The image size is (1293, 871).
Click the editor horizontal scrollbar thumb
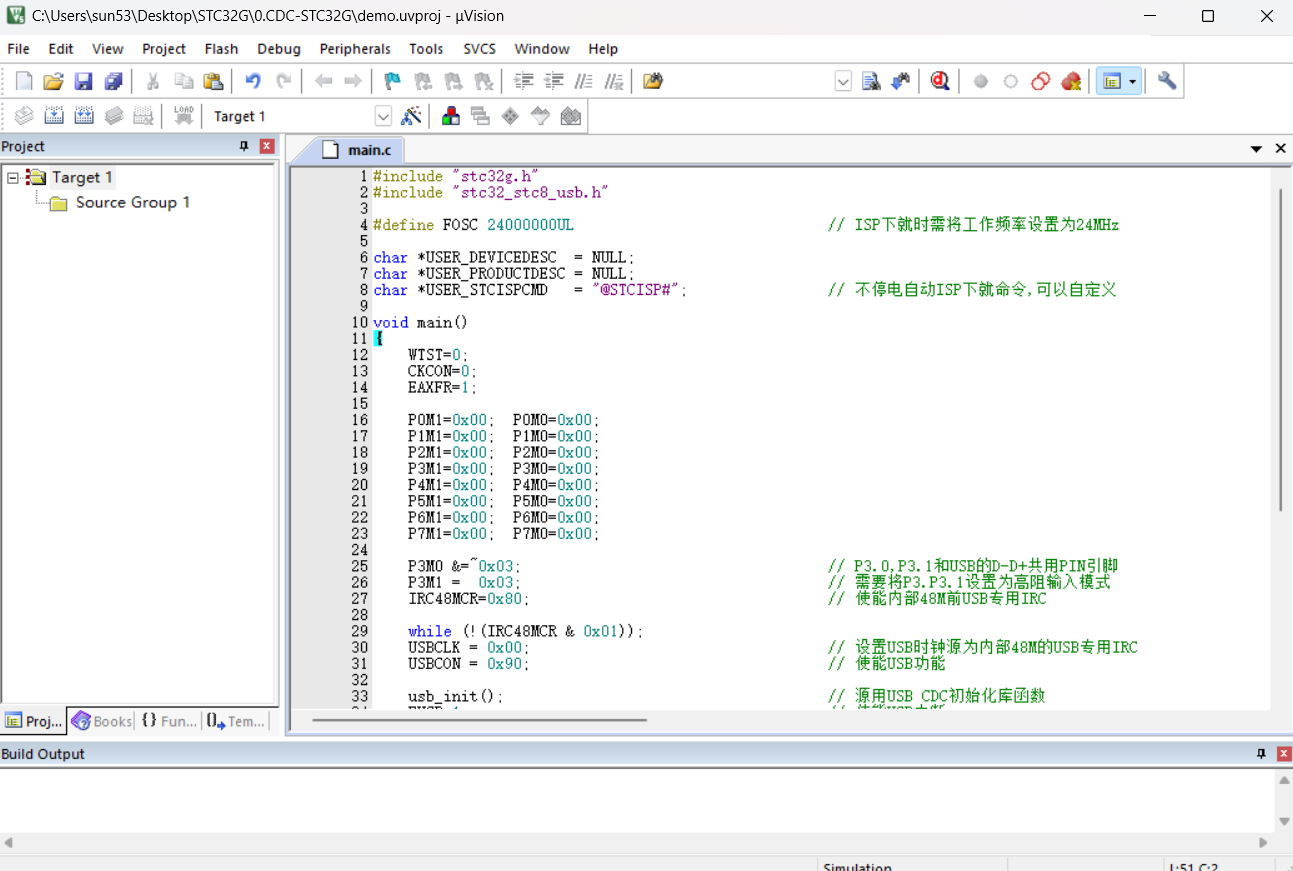[479, 719]
